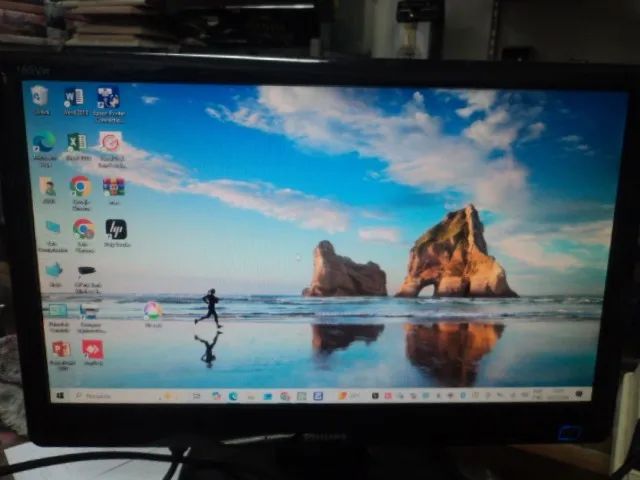
Task: Launch the Chrome shortcut next to the HP icon
Action: [84, 235]
